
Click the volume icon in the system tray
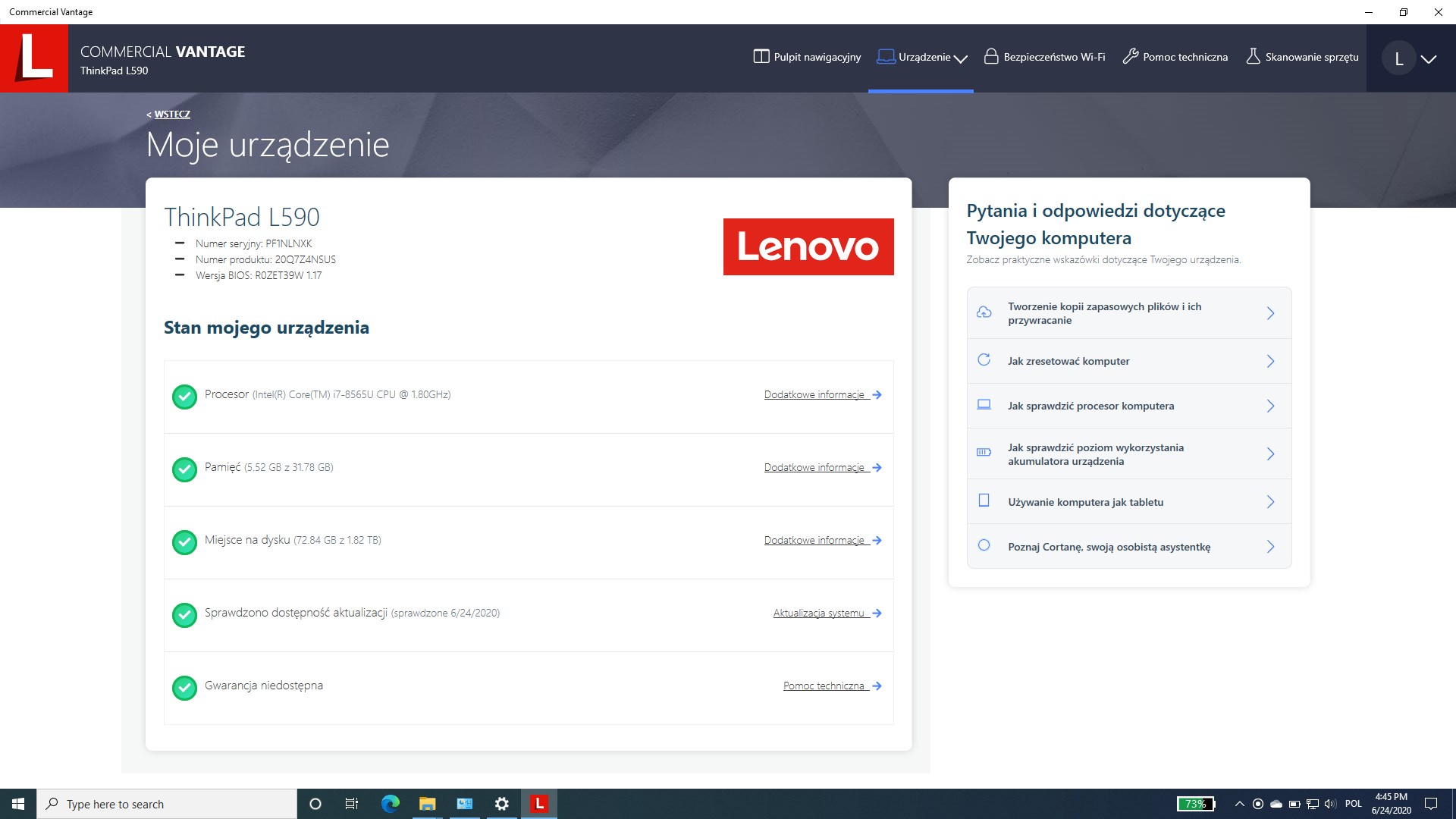pyautogui.click(x=1330, y=804)
